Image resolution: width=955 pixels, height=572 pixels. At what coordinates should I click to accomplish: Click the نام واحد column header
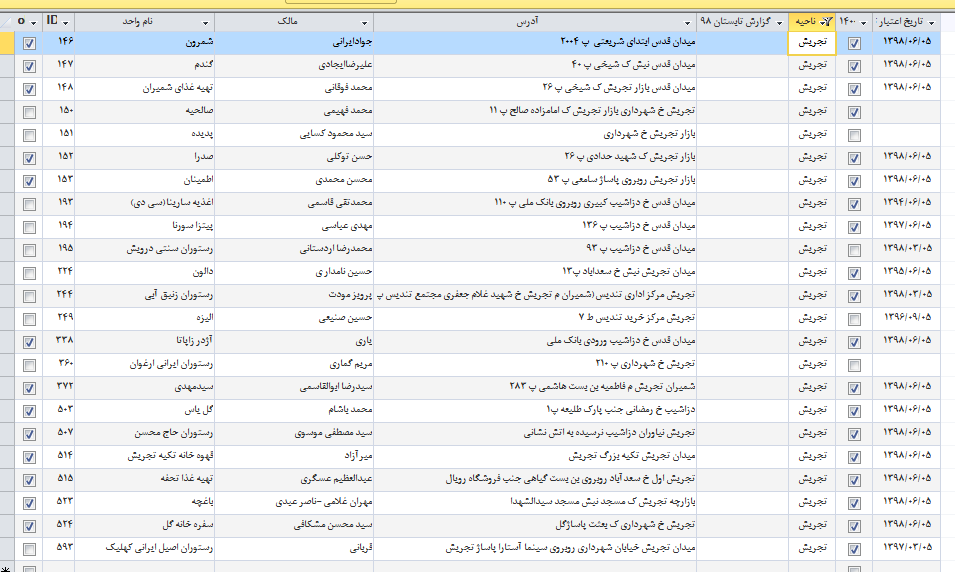(144, 22)
